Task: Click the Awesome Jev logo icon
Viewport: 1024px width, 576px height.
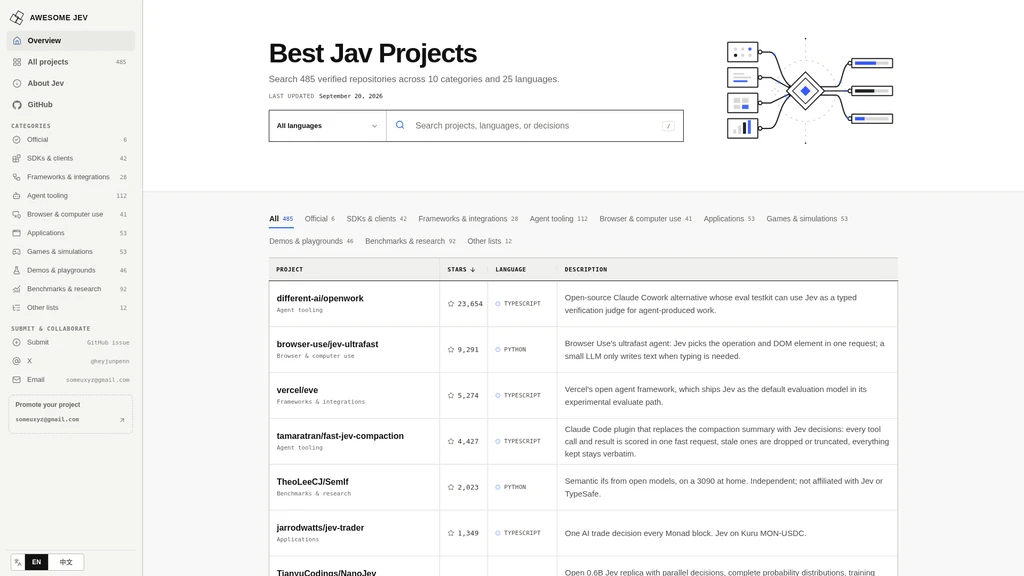Action: [17, 18]
